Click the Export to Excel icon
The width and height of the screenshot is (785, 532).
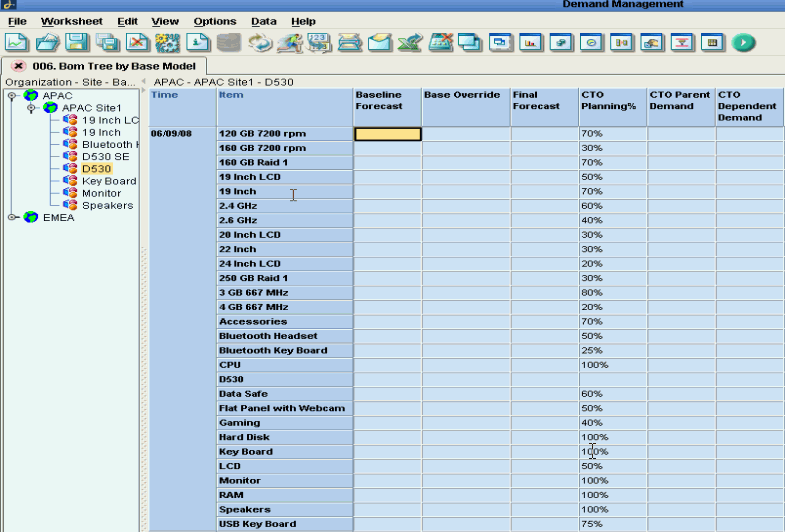(x=410, y=43)
